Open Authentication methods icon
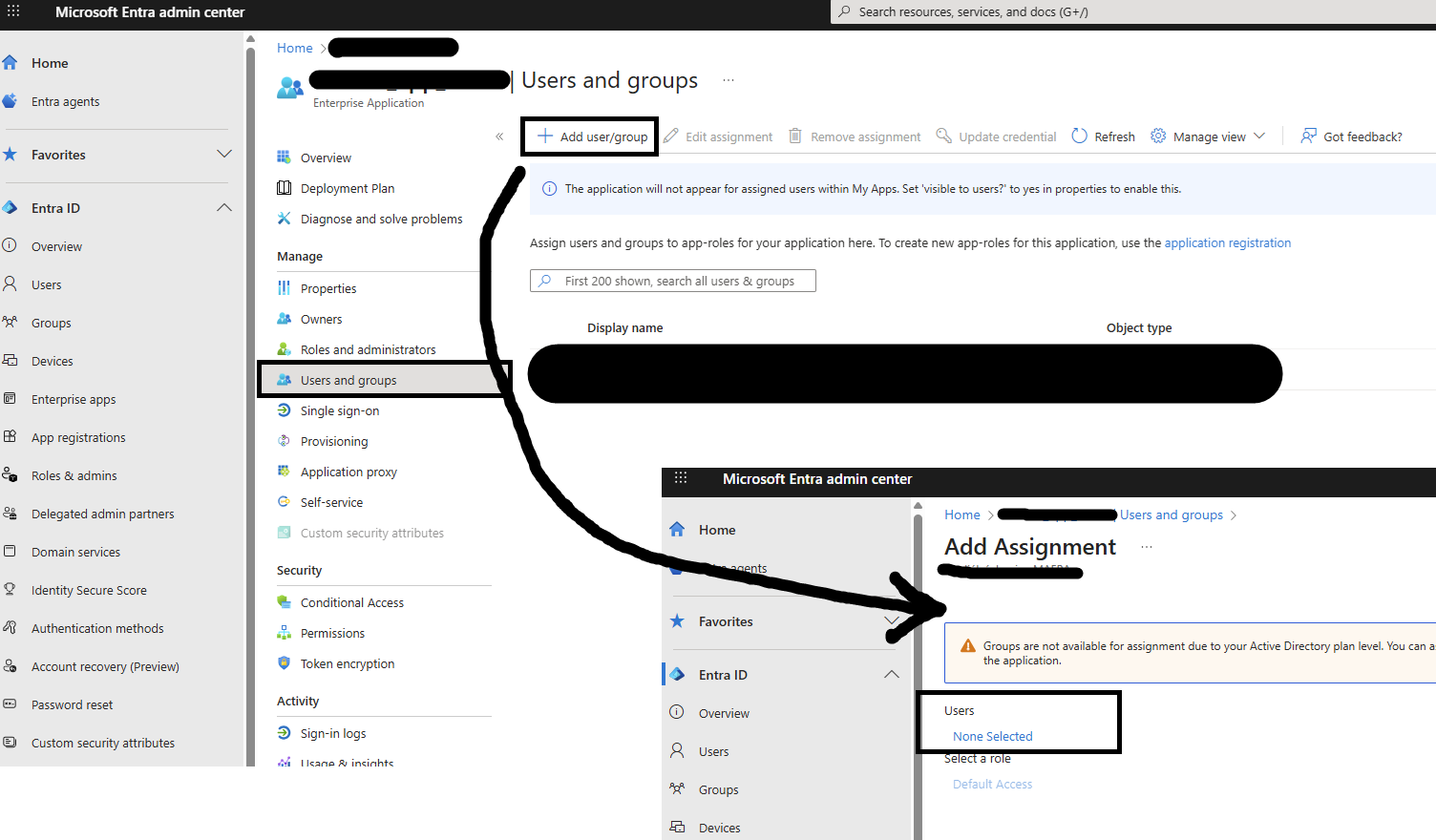Image resolution: width=1436 pixels, height=840 pixels. point(10,628)
